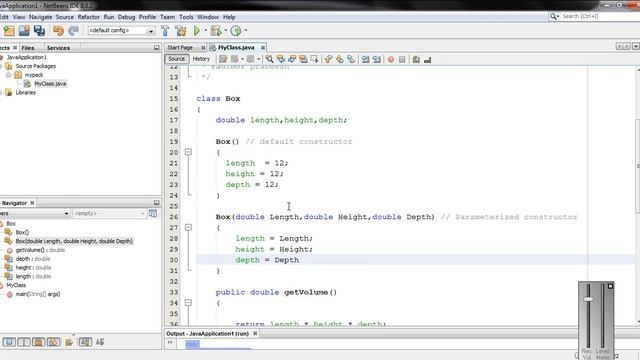Click the Debug Project icon

[216, 31]
